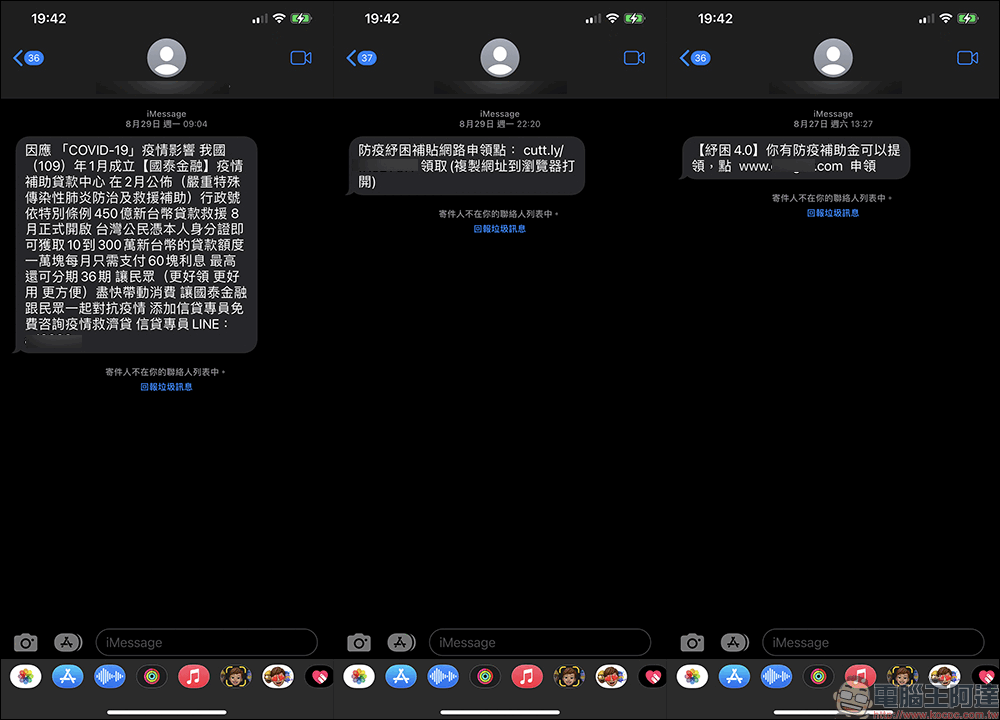1000x720 pixels.
Task: Open App Store in COVID-19 loan conversation drawer
Action: tap(68, 676)
